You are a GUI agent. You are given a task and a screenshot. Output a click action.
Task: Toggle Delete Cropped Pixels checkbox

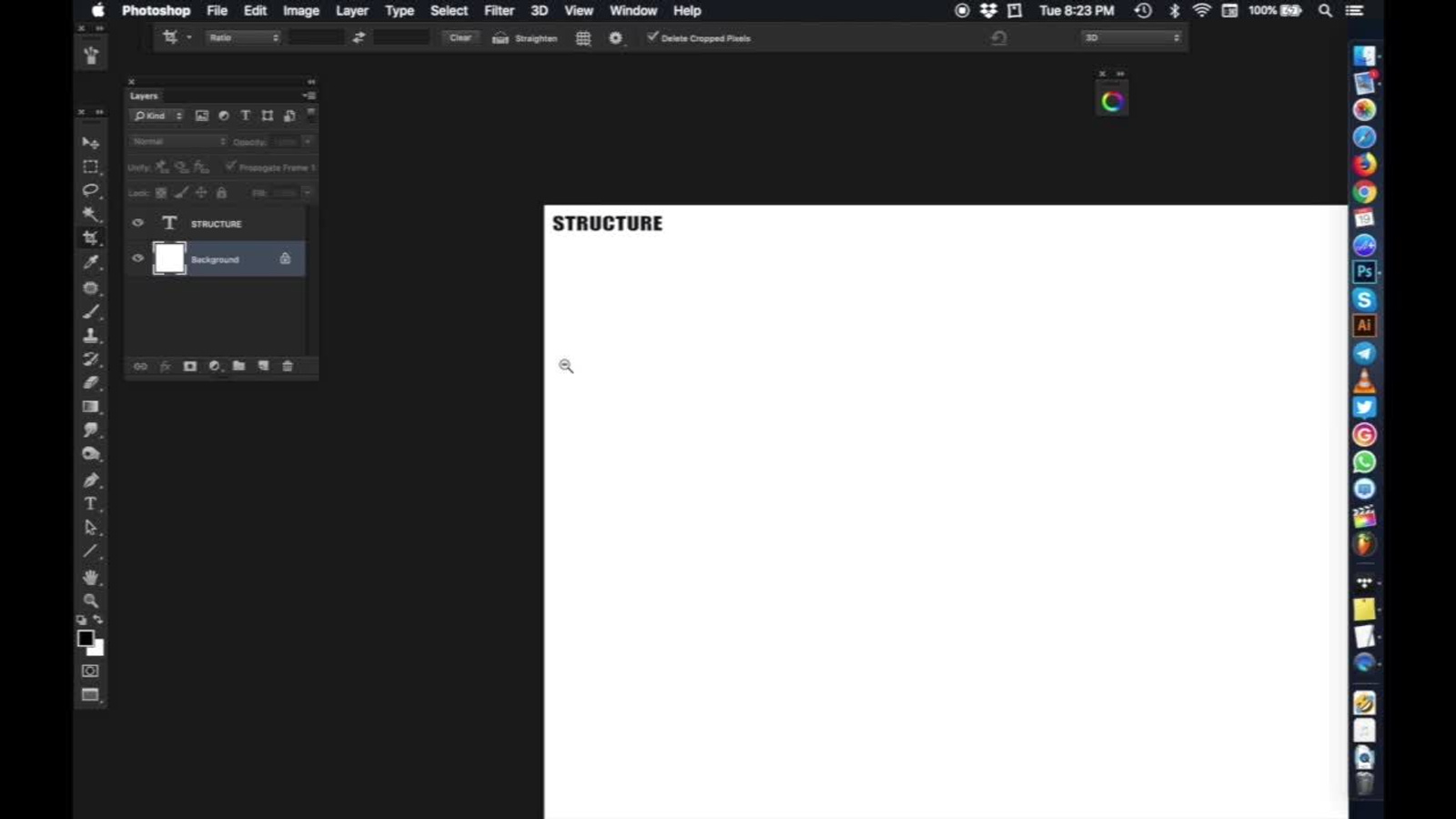[652, 37]
